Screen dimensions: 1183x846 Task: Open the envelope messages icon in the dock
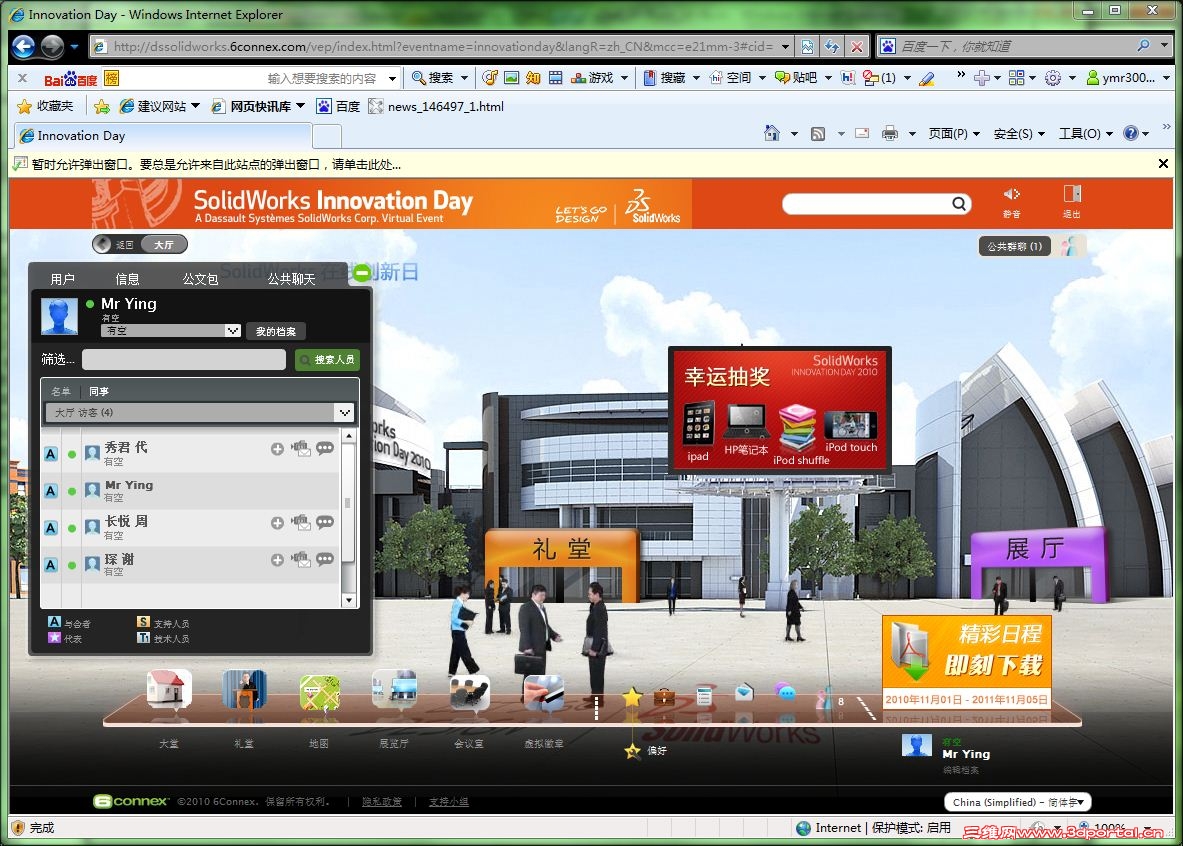[x=744, y=691]
